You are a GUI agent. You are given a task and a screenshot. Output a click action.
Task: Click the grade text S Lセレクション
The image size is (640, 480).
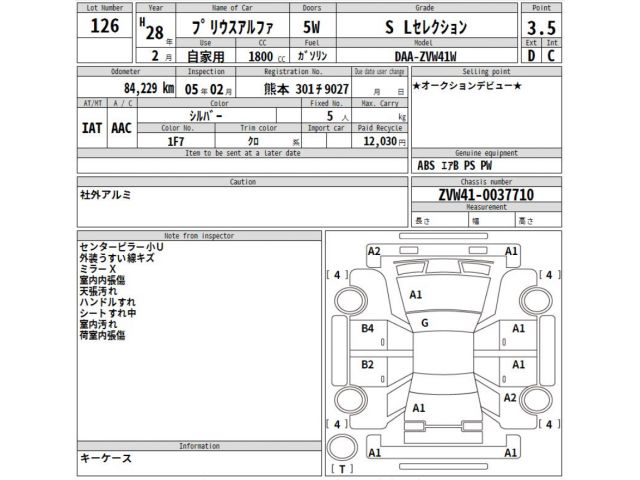tap(426, 27)
